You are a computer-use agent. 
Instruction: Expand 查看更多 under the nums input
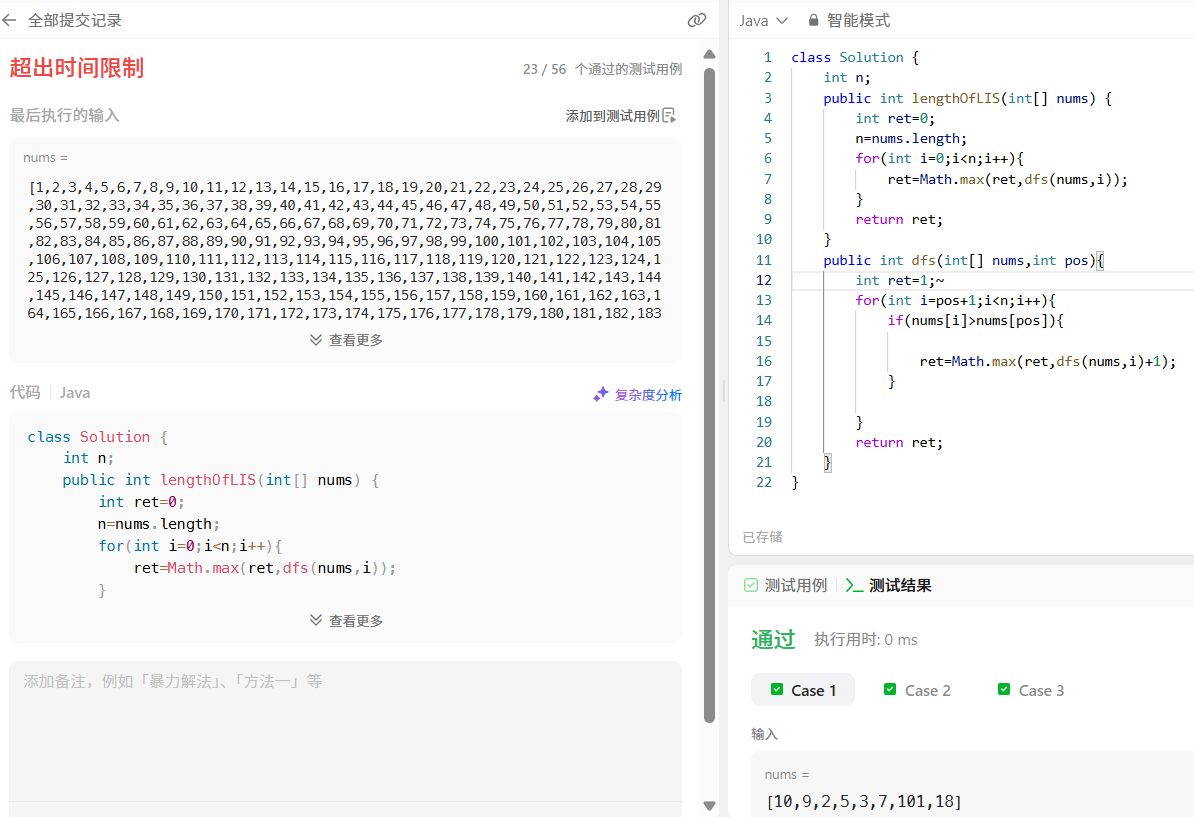coord(346,340)
